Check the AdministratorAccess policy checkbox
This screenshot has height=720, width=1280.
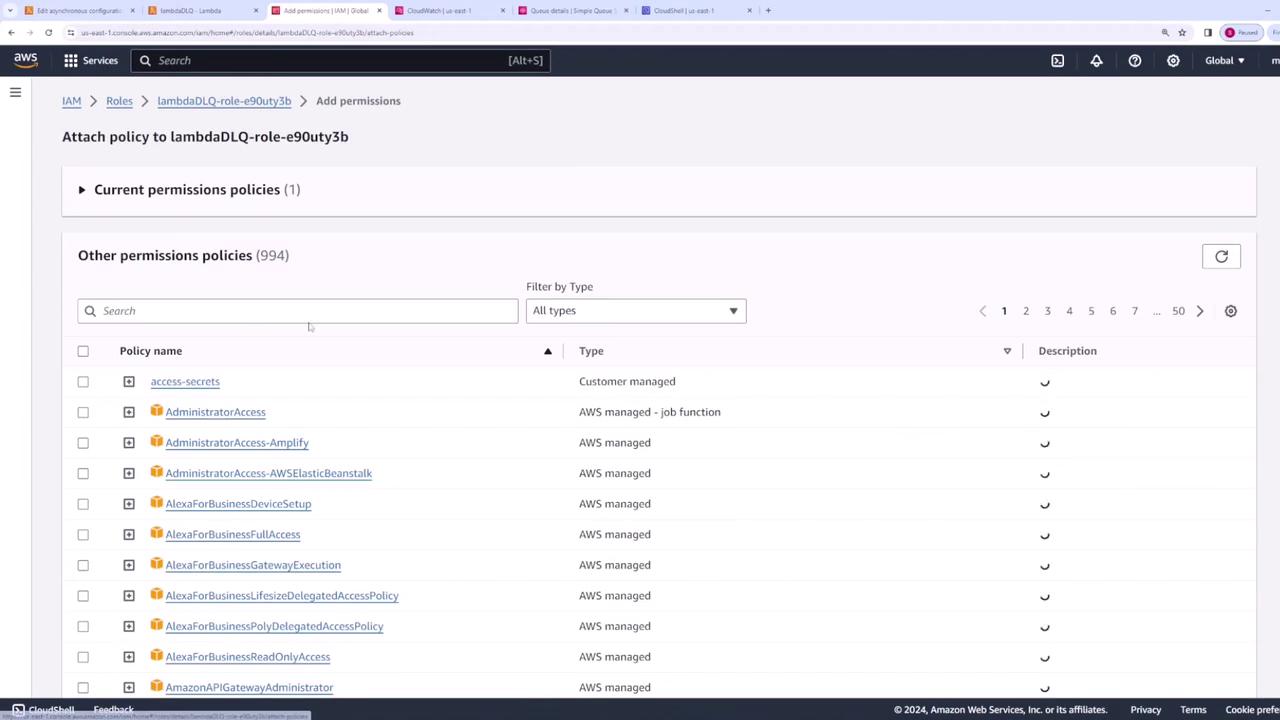click(x=83, y=412)
